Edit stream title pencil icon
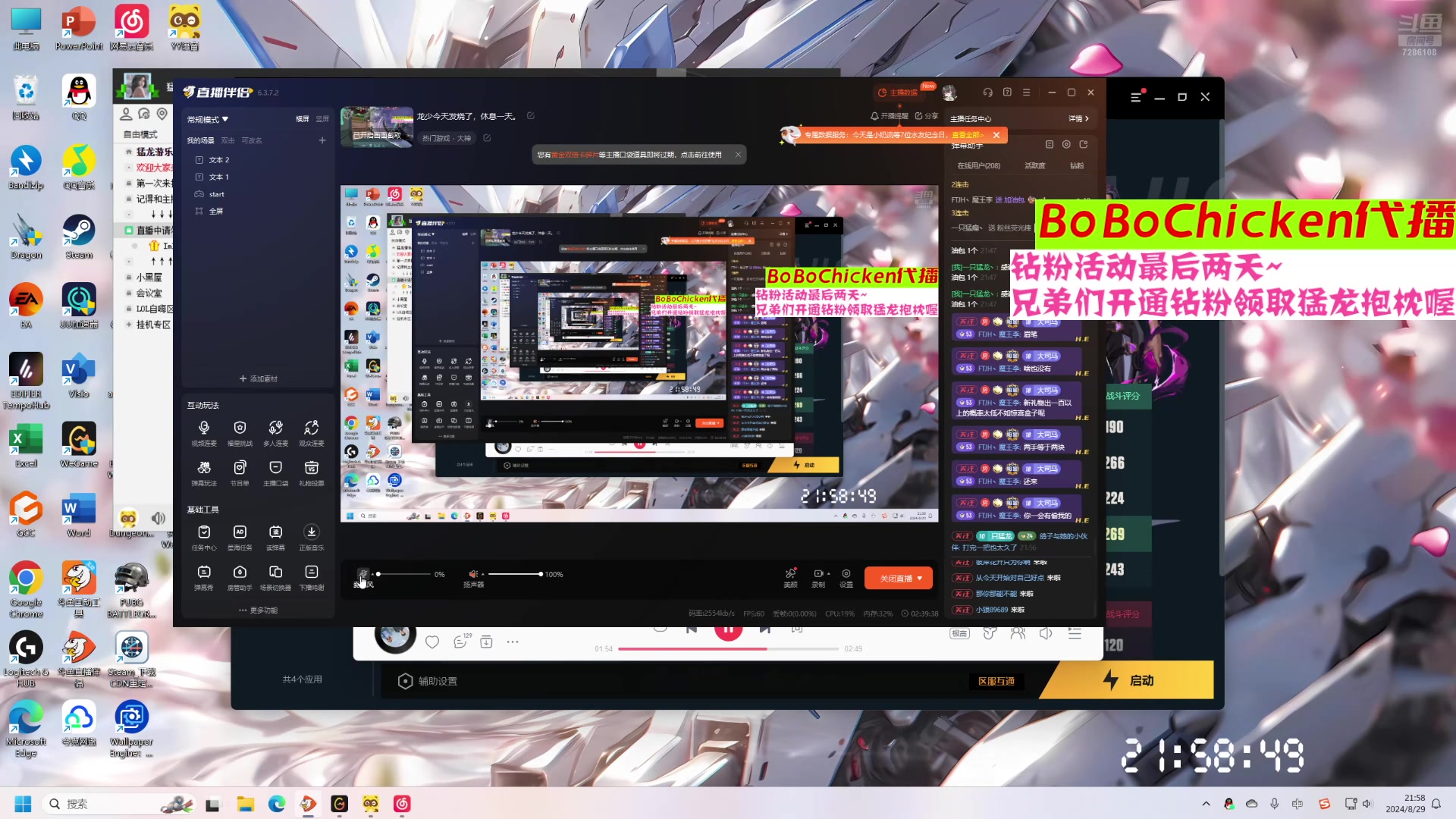The width and height of the screenshot is (1456, 819). (x=531, y=116)
